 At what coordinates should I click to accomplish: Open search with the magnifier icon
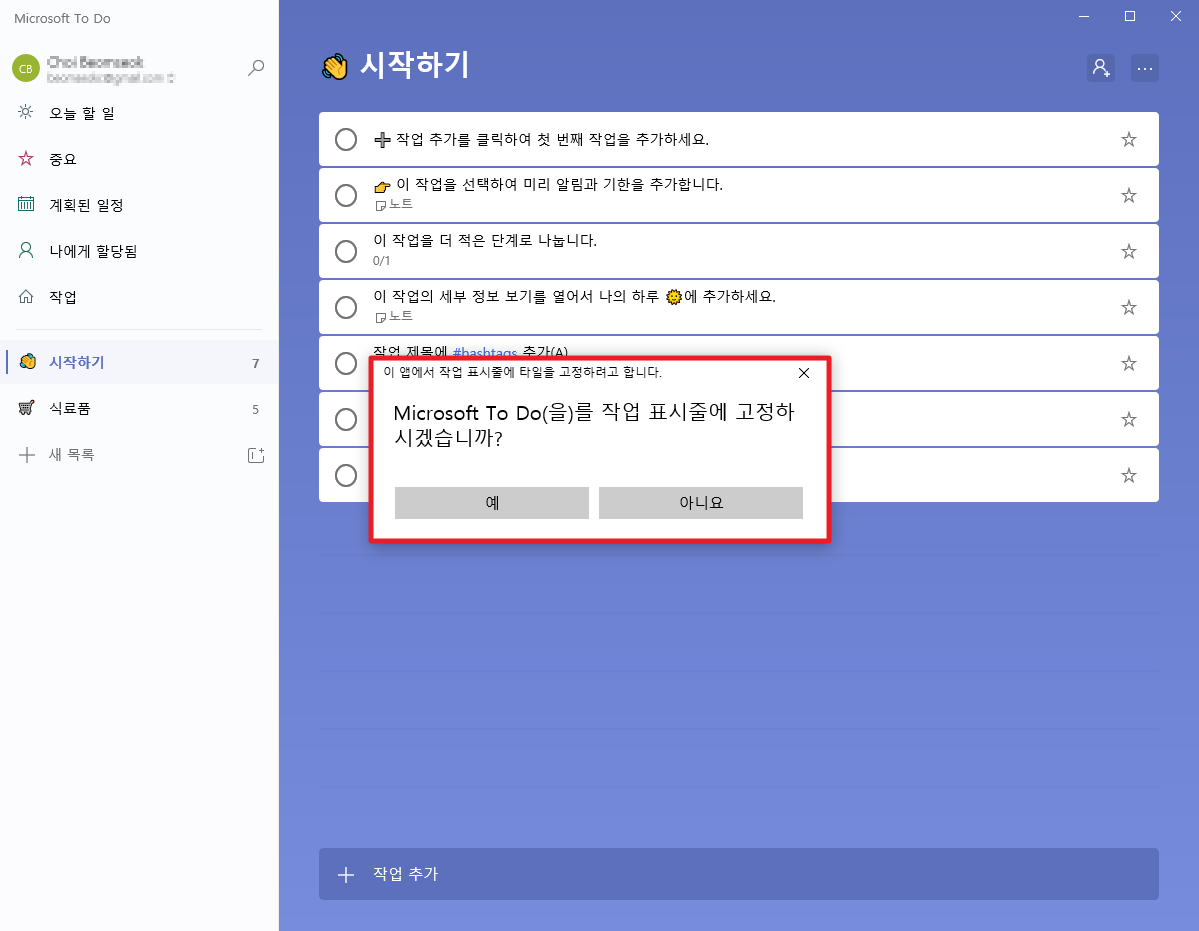tap(256, 68)
